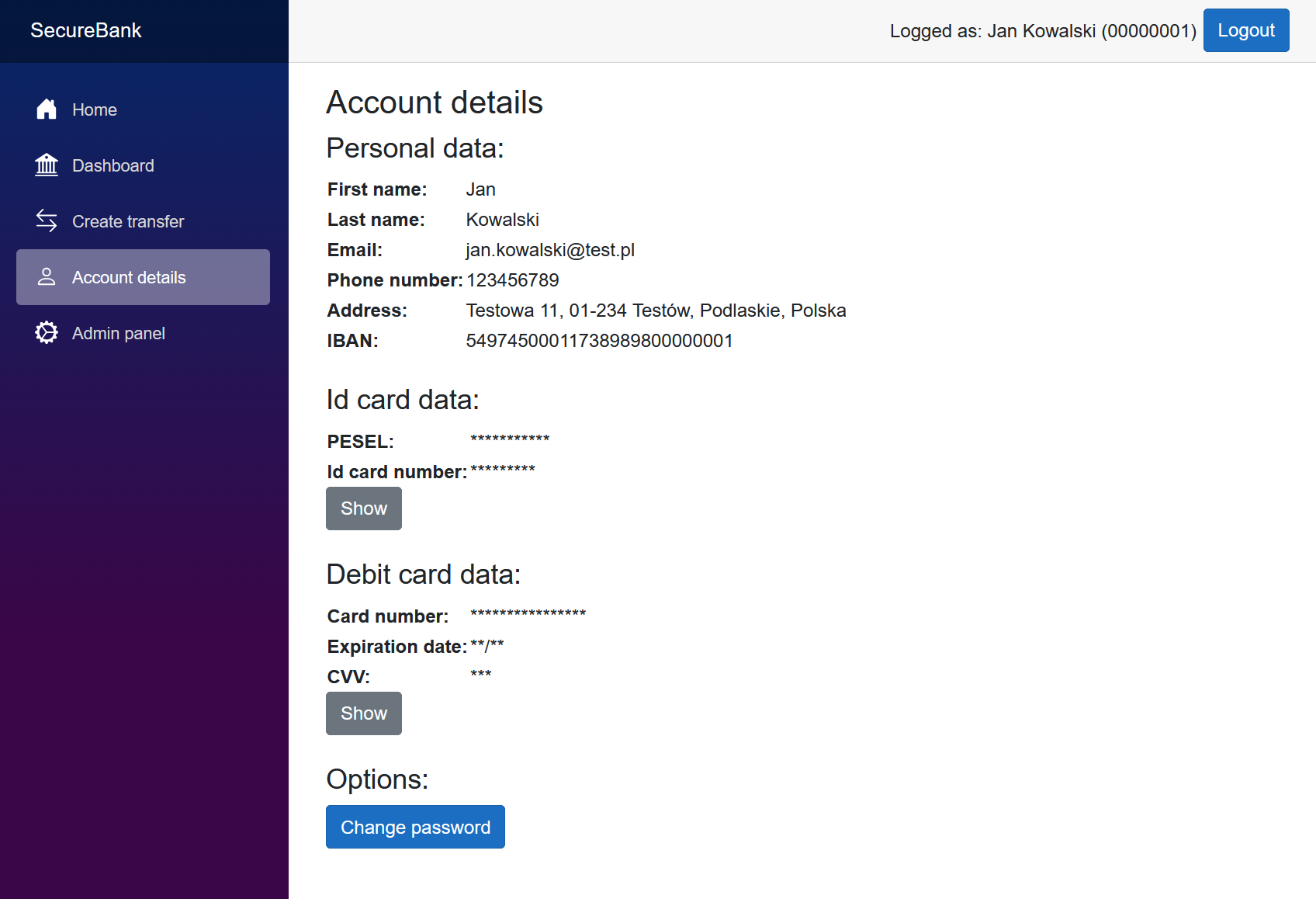The width and height of the screenshot is (1316, 899).
Task: Click the Testowa 11 address text
Action: [x=656, y=311]
